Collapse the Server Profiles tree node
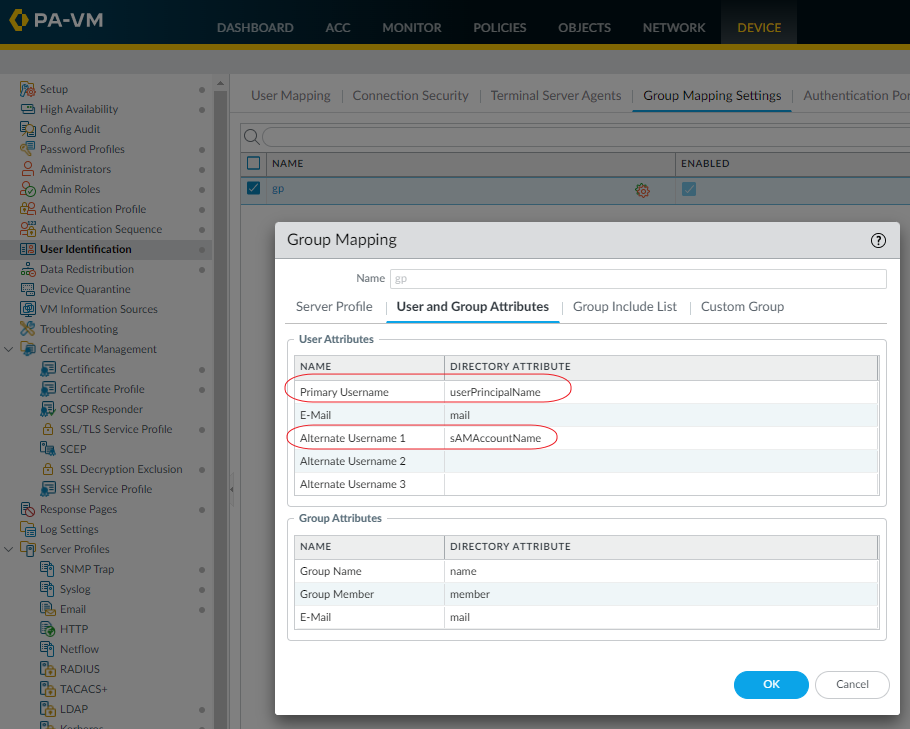 (9, 549)
